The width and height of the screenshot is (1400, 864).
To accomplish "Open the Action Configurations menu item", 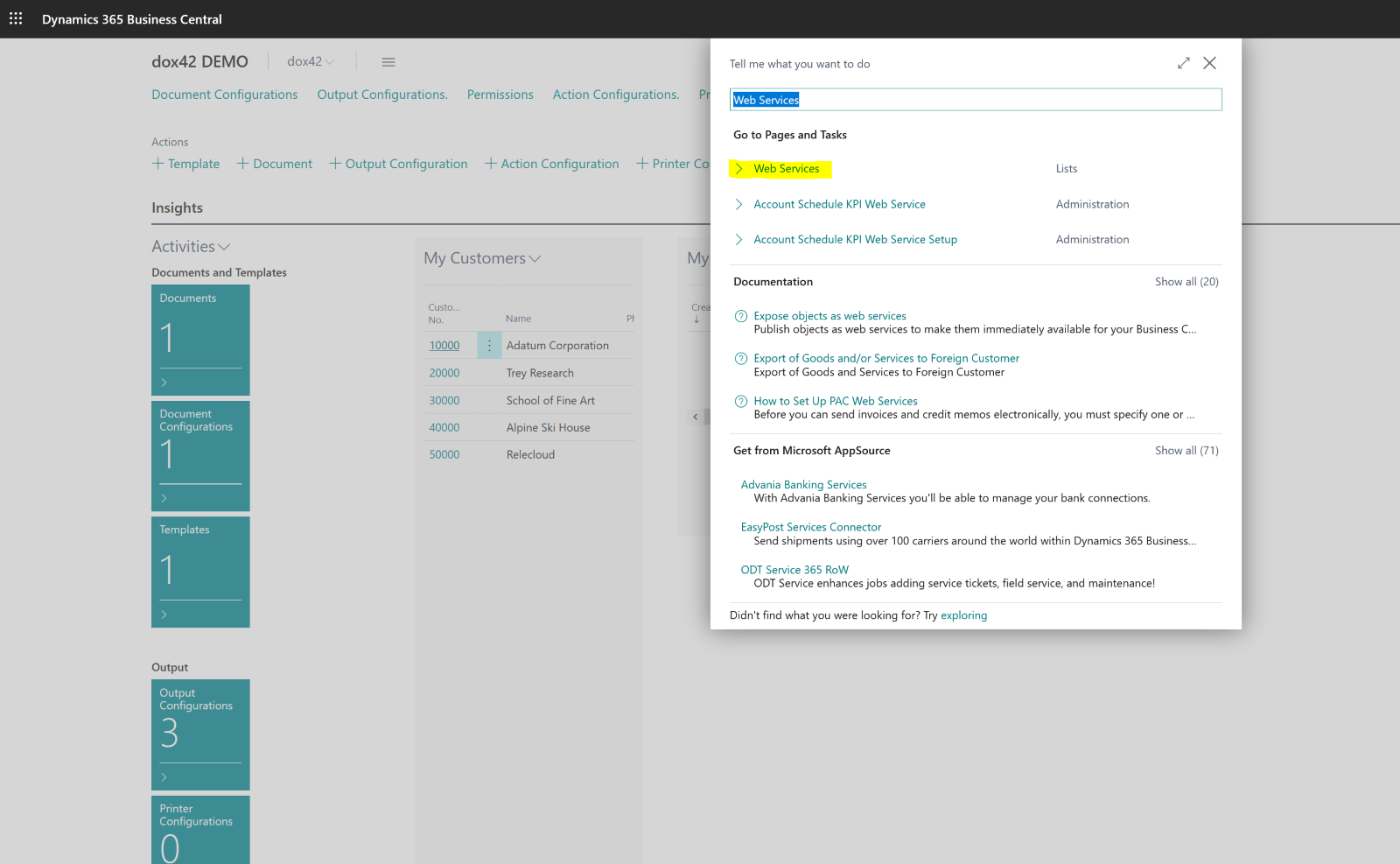I will pyautogui.click(x=616, y=95).
